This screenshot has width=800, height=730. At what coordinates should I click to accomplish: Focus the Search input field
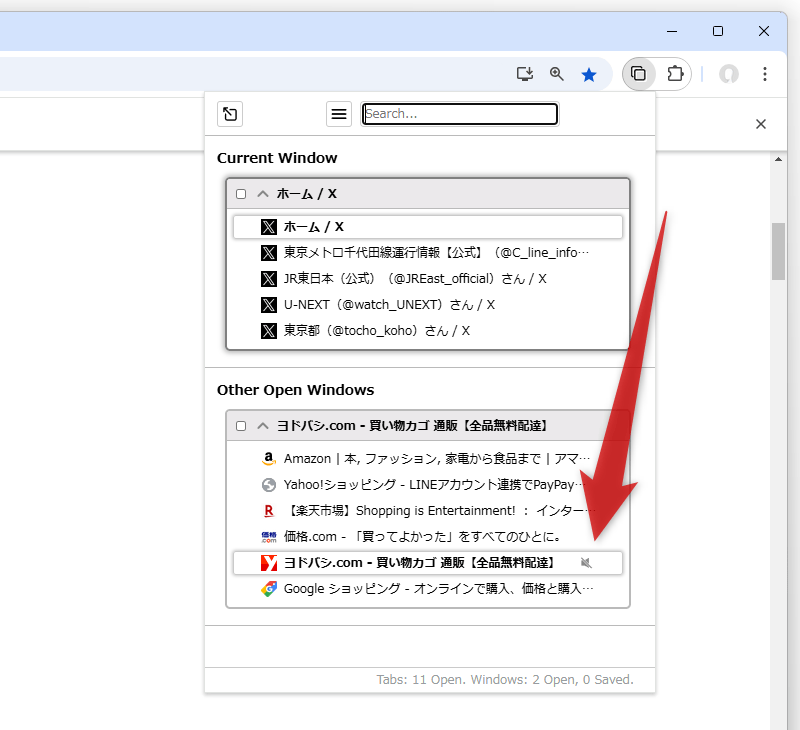click(x=460, y=114)
